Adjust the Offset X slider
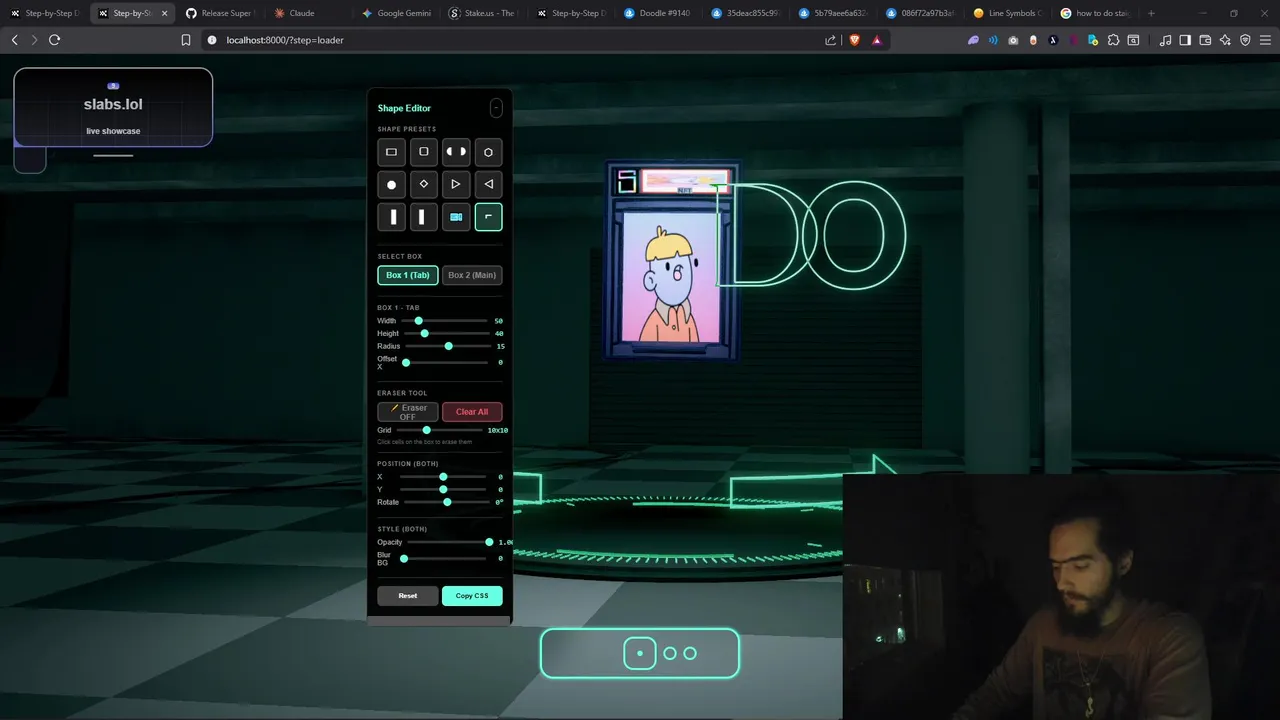Screen dimensions: 1280x720 (446, 362)
